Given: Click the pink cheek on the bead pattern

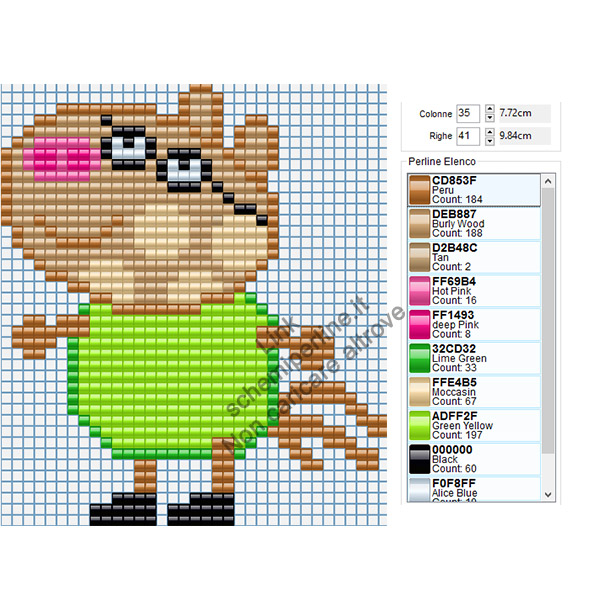Looking at the screenshot, I should click(x=62, y=159).
